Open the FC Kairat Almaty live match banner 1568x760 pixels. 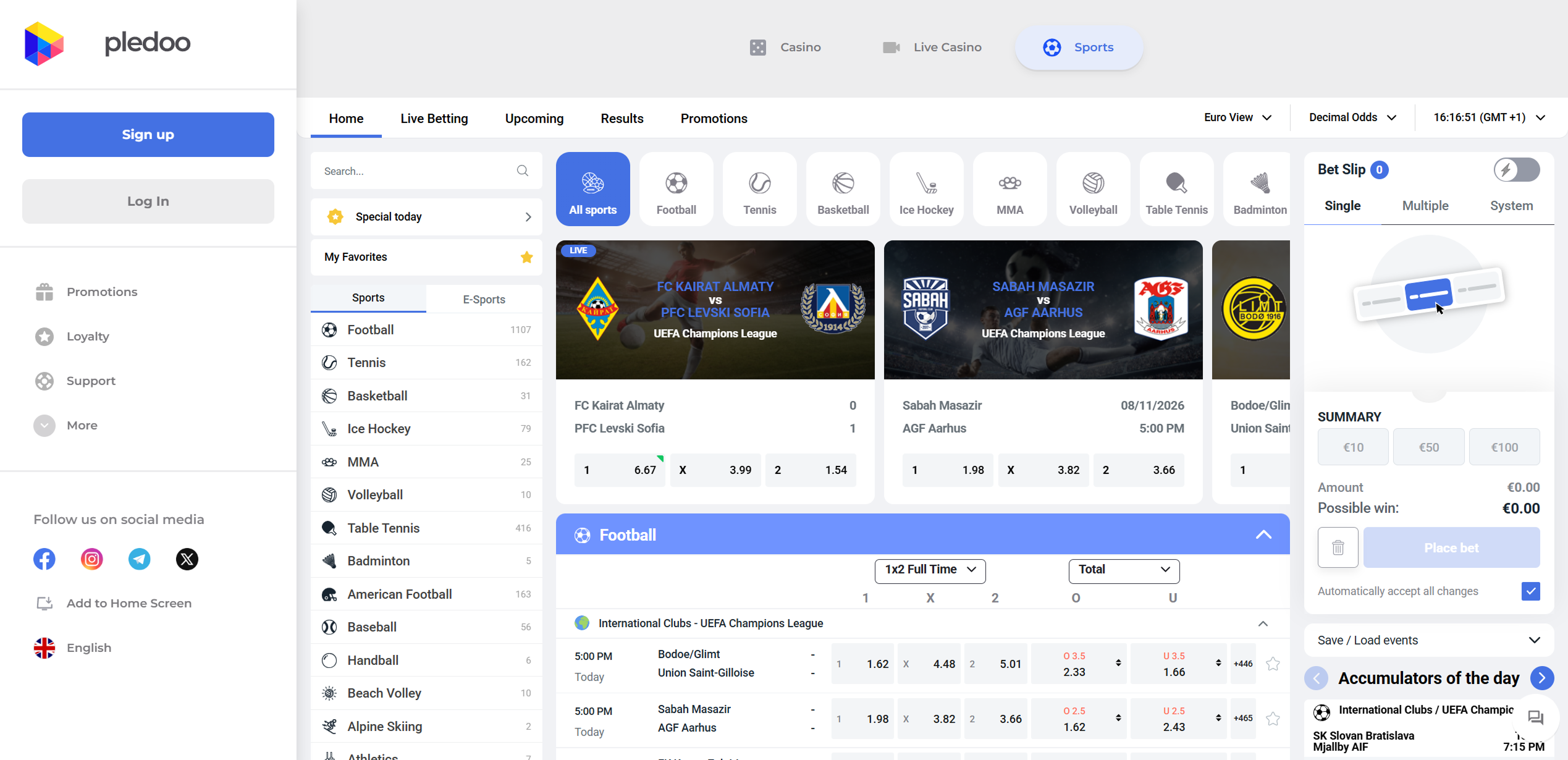pos(715,310)
